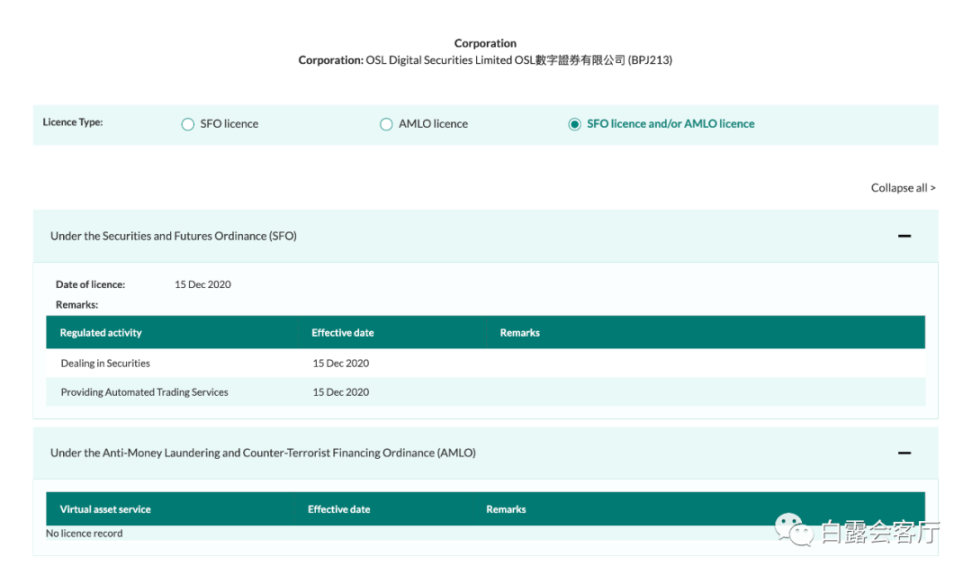The height and width of the screenshot is (575, 972).
Task: Select the AMLO licence radio option
Action: [386, 124]
